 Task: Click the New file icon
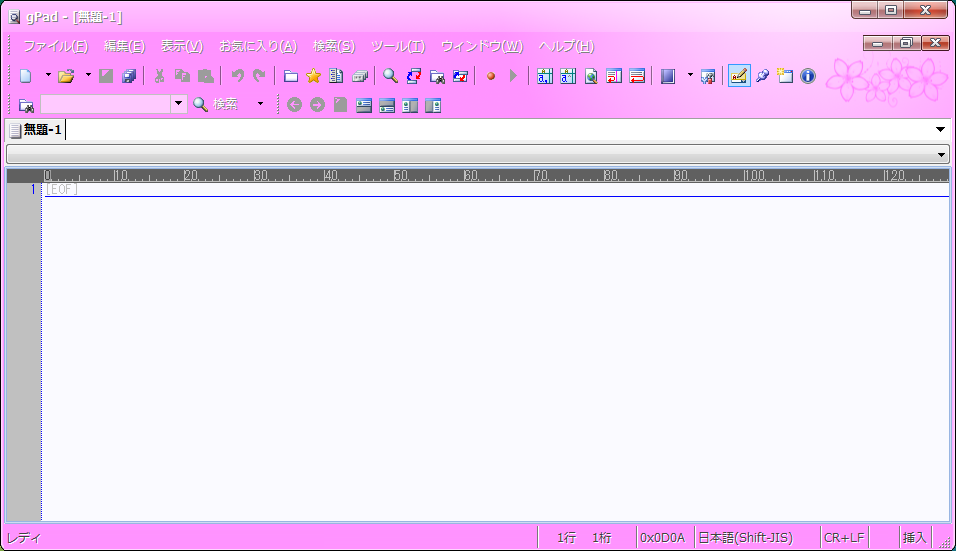pyautogui.click(x=26, y=76)
